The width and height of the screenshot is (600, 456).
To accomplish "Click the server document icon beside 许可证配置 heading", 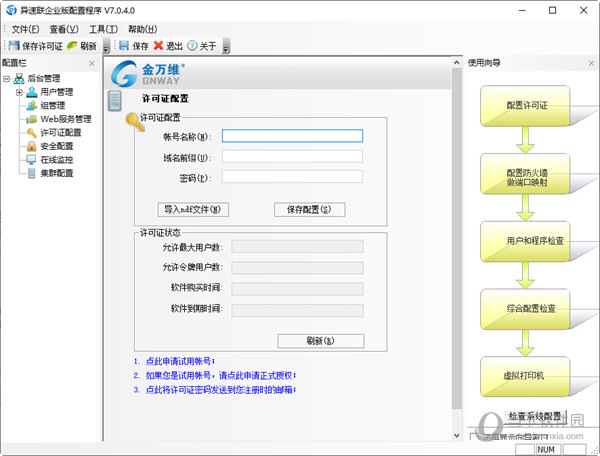I will tap(114, 101).
